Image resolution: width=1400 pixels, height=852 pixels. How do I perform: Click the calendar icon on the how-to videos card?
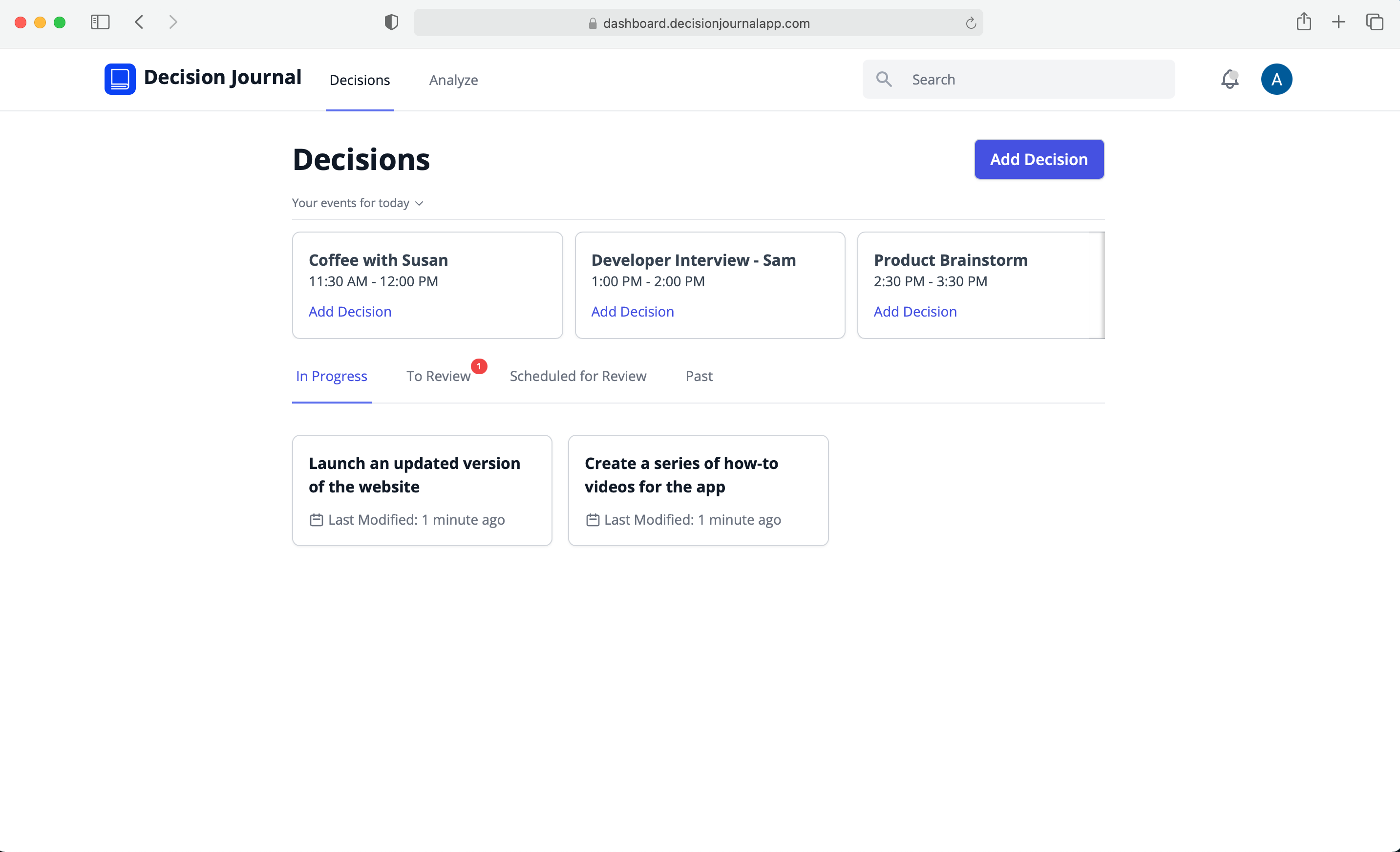coord(593,519)
